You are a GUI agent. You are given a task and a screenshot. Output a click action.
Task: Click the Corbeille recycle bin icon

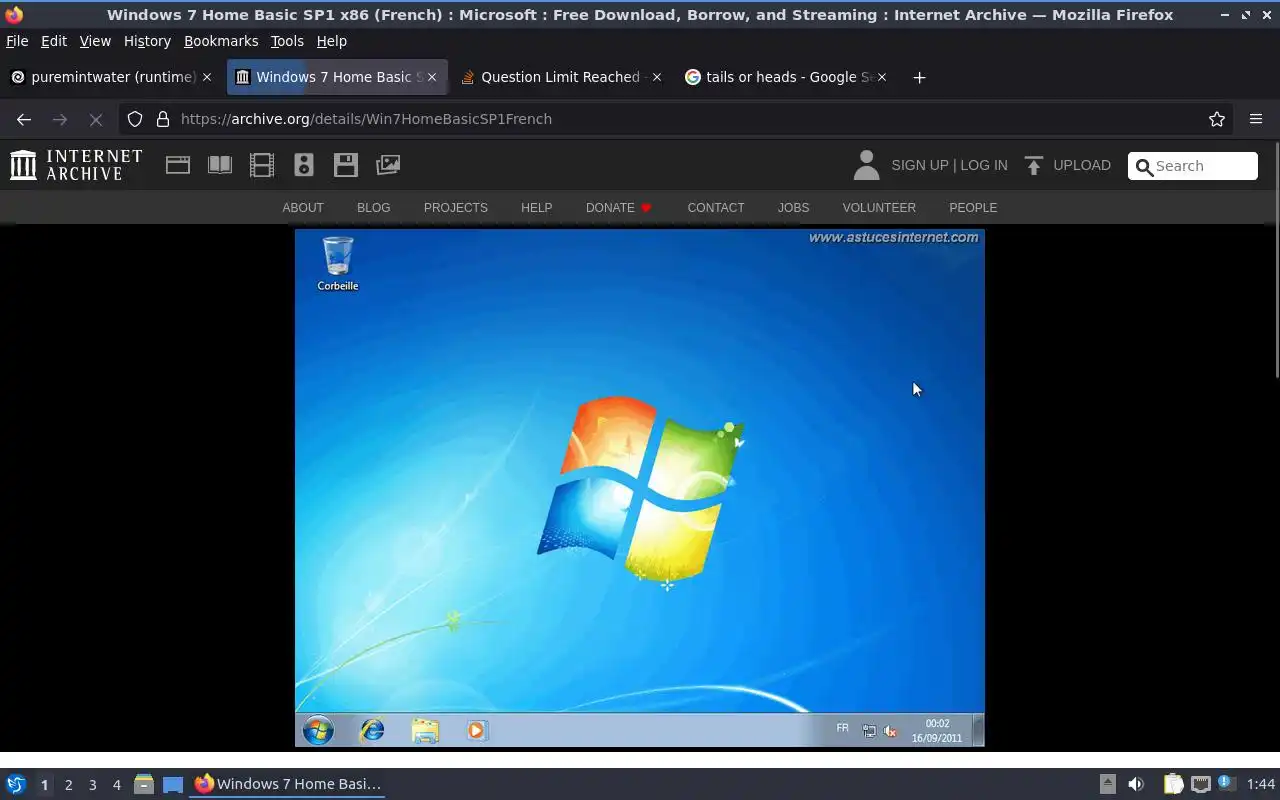click(x=338, y=264)
